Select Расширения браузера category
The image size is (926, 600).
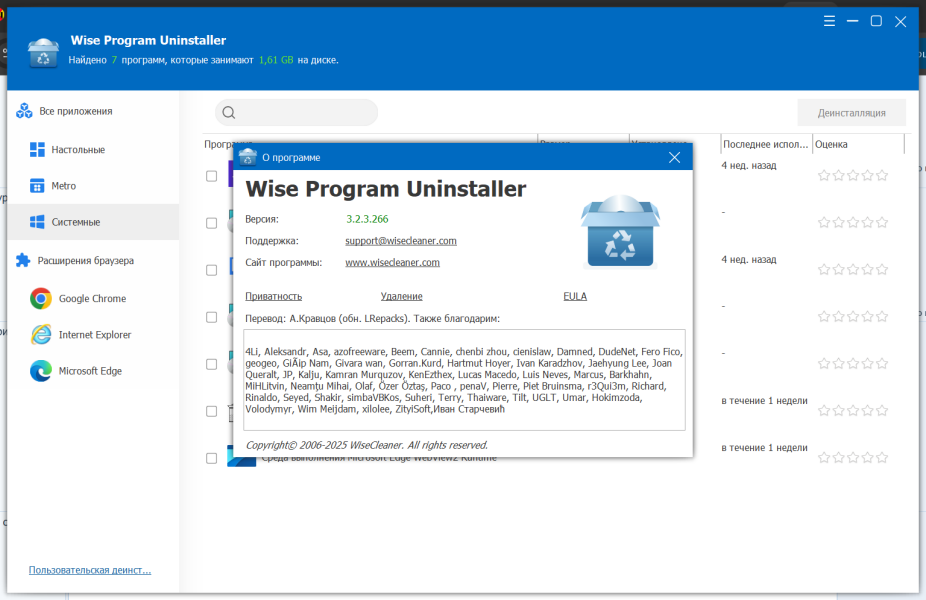(x=86, y=260)
